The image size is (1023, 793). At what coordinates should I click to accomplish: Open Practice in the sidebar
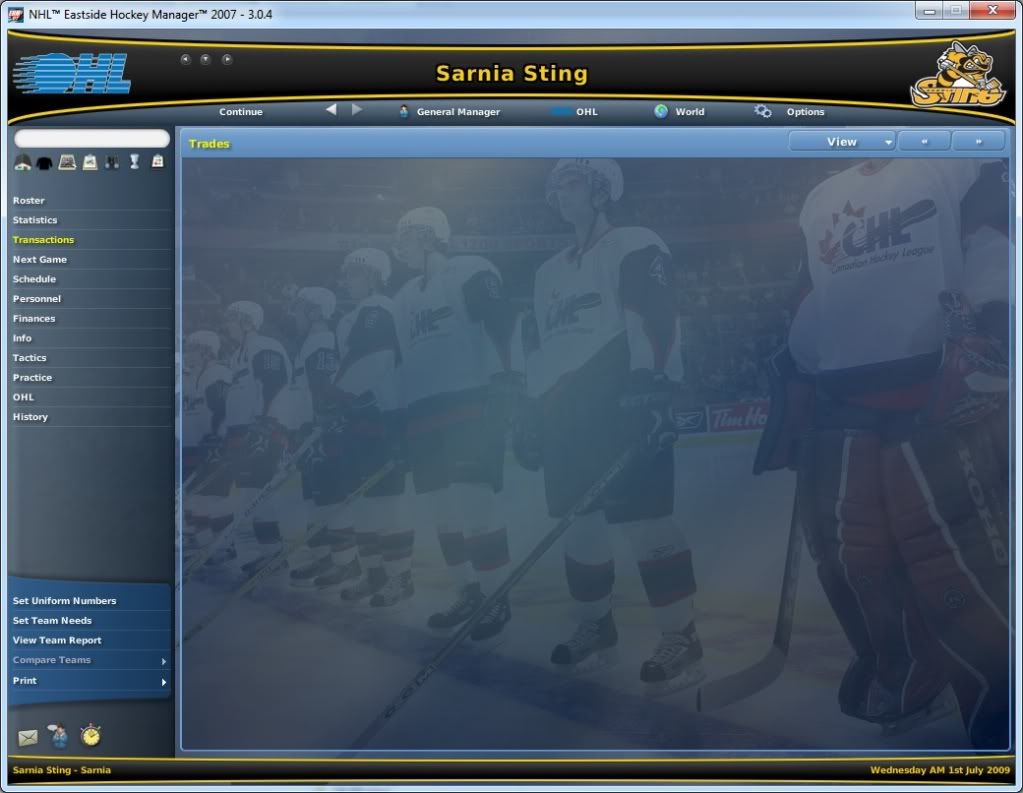[x=33, y=377]
